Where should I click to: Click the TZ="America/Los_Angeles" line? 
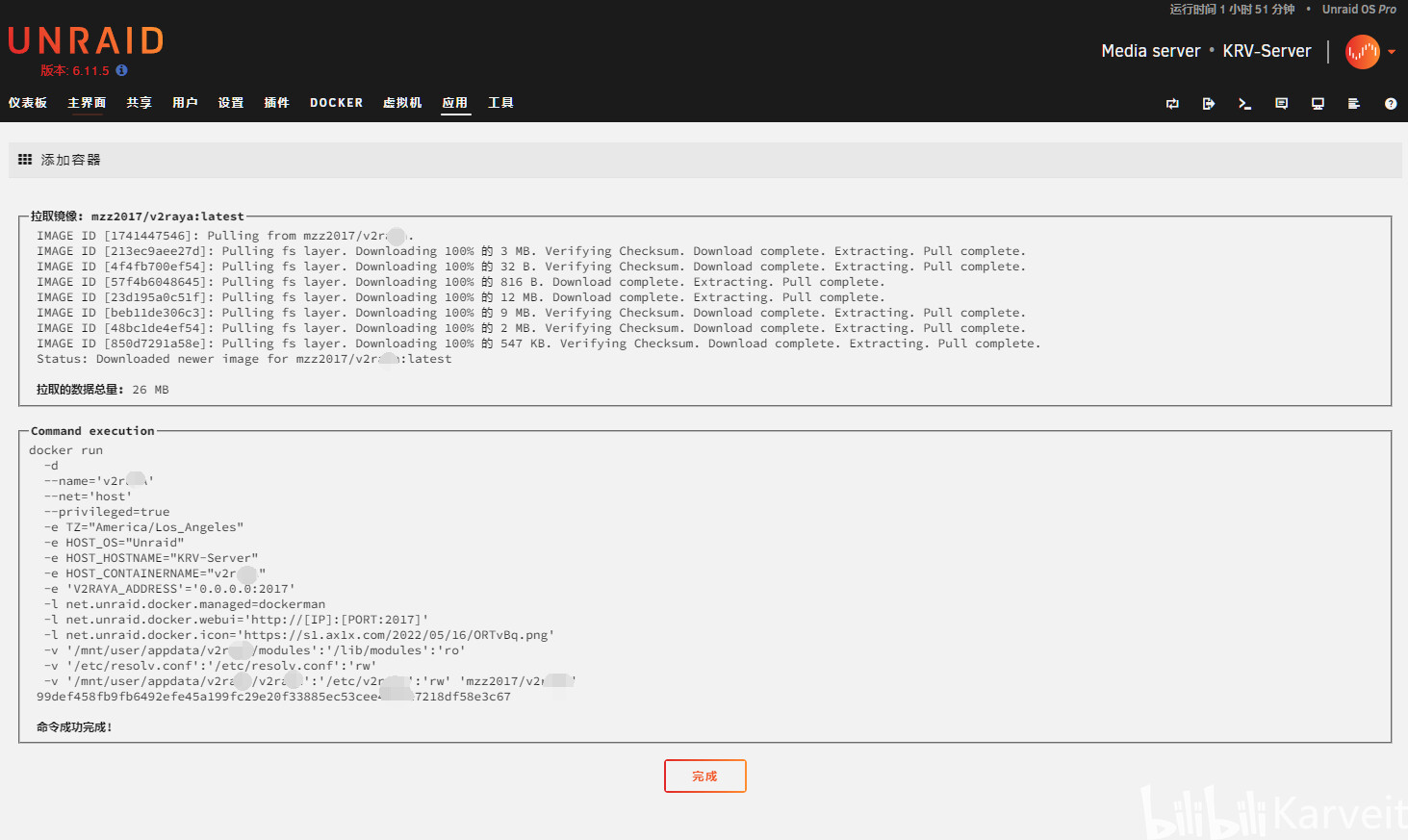coord(143,527)
